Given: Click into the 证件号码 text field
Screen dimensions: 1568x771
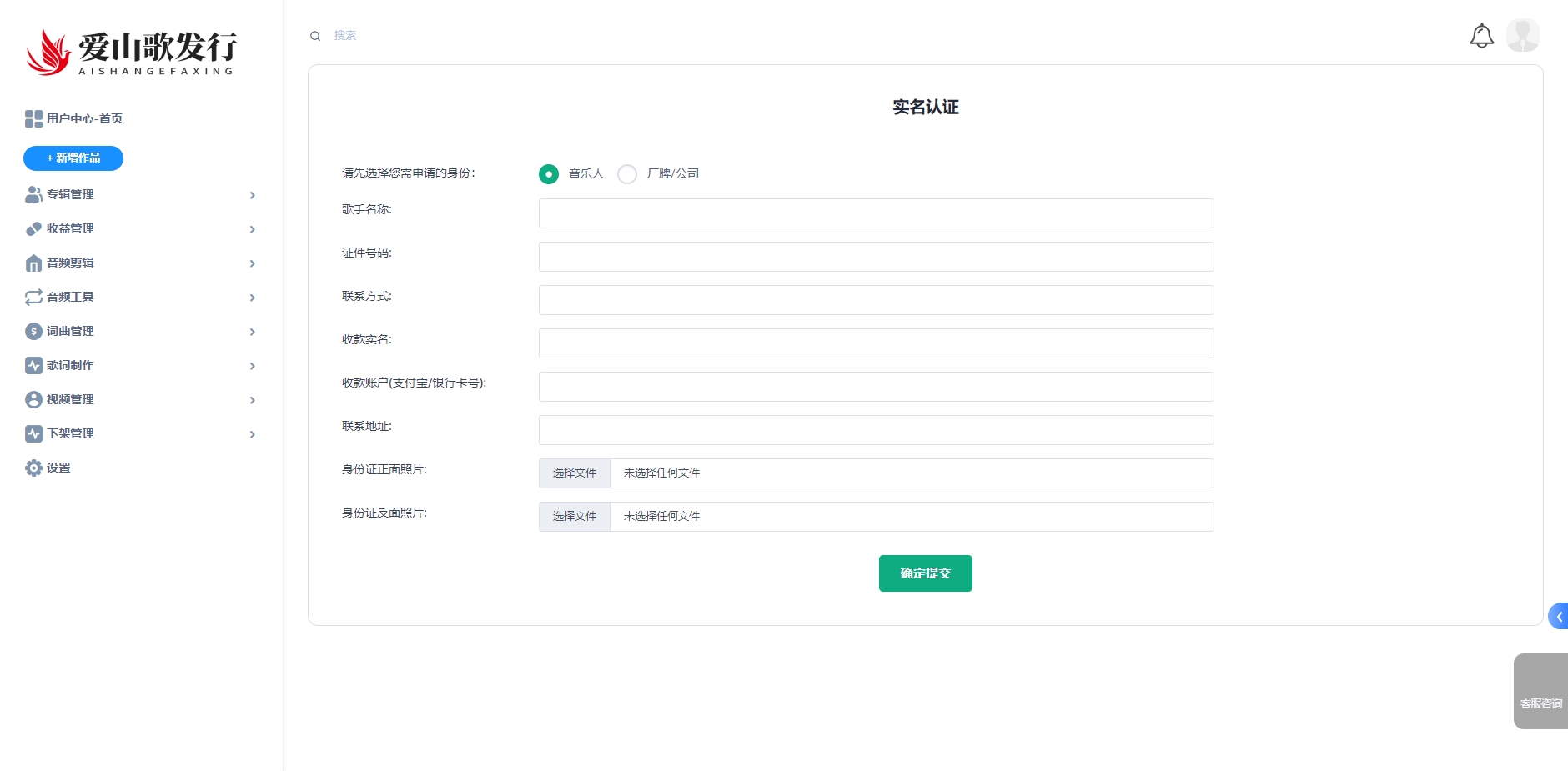Looking at the screenshot, I should tap(876, 257).
